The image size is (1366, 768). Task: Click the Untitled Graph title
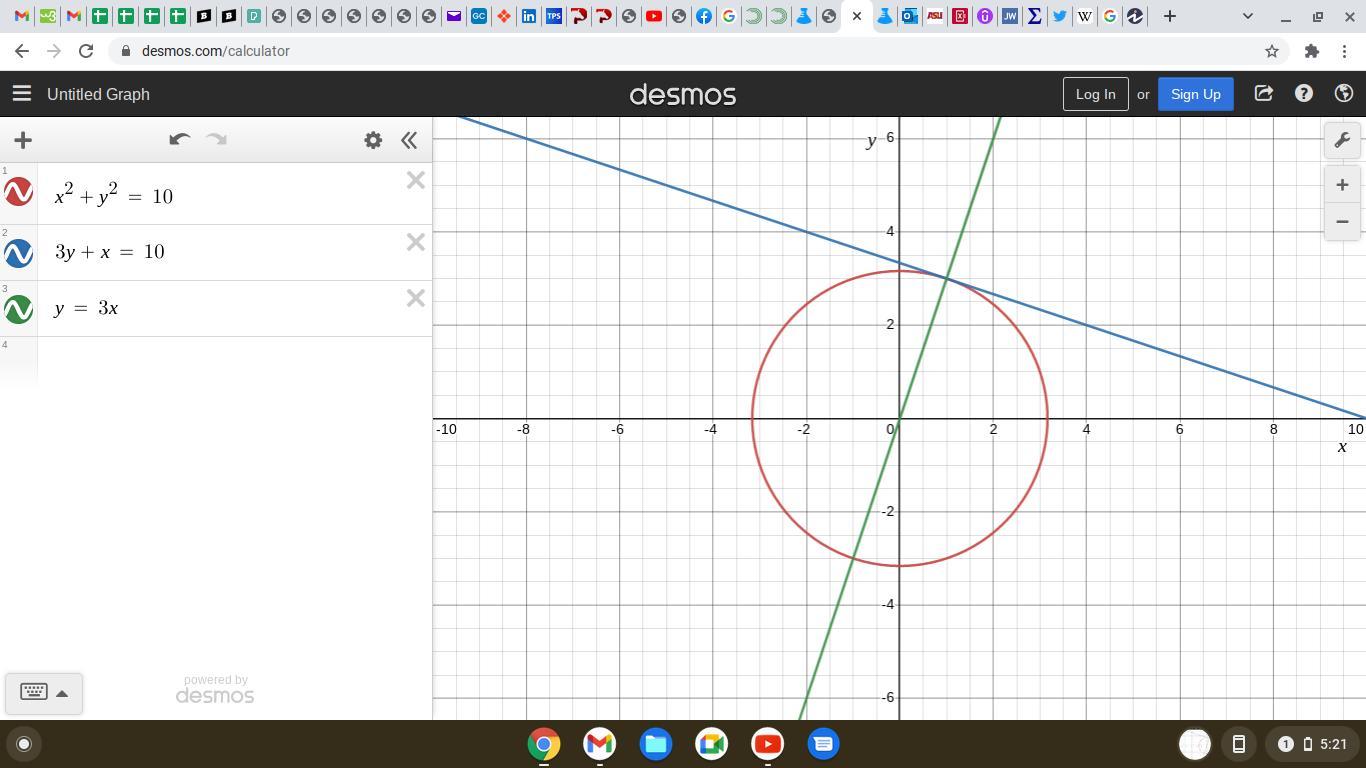(98, 94)
